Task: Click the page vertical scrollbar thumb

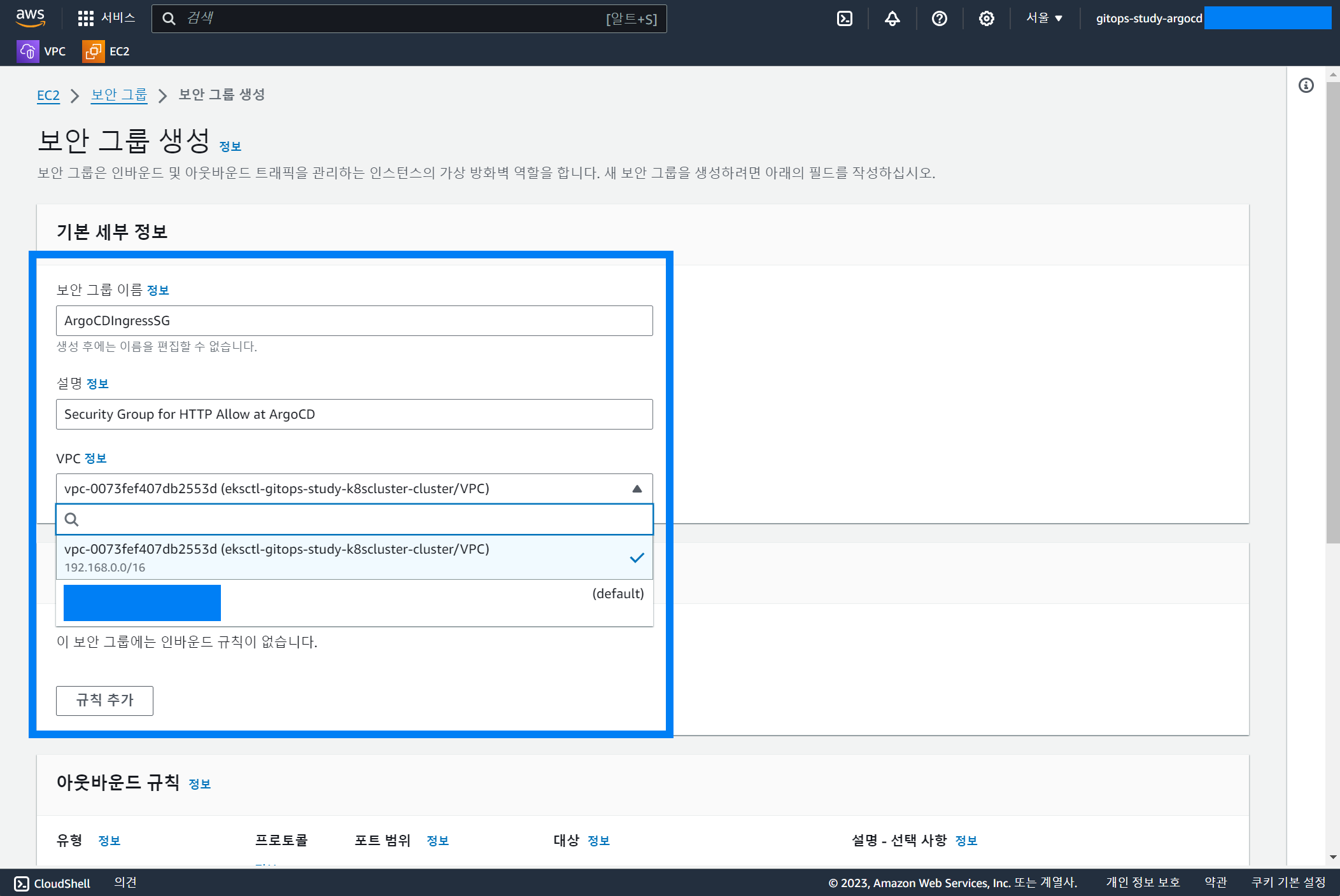Action: pos(1332,312)
